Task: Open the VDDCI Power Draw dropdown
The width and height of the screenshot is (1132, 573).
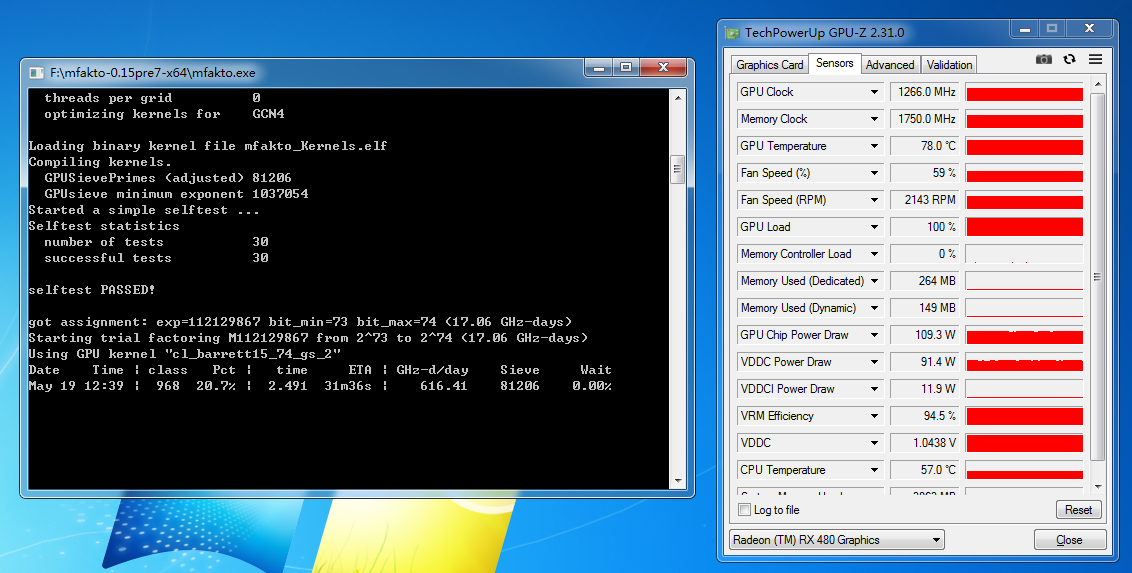Action: [874, 389]
